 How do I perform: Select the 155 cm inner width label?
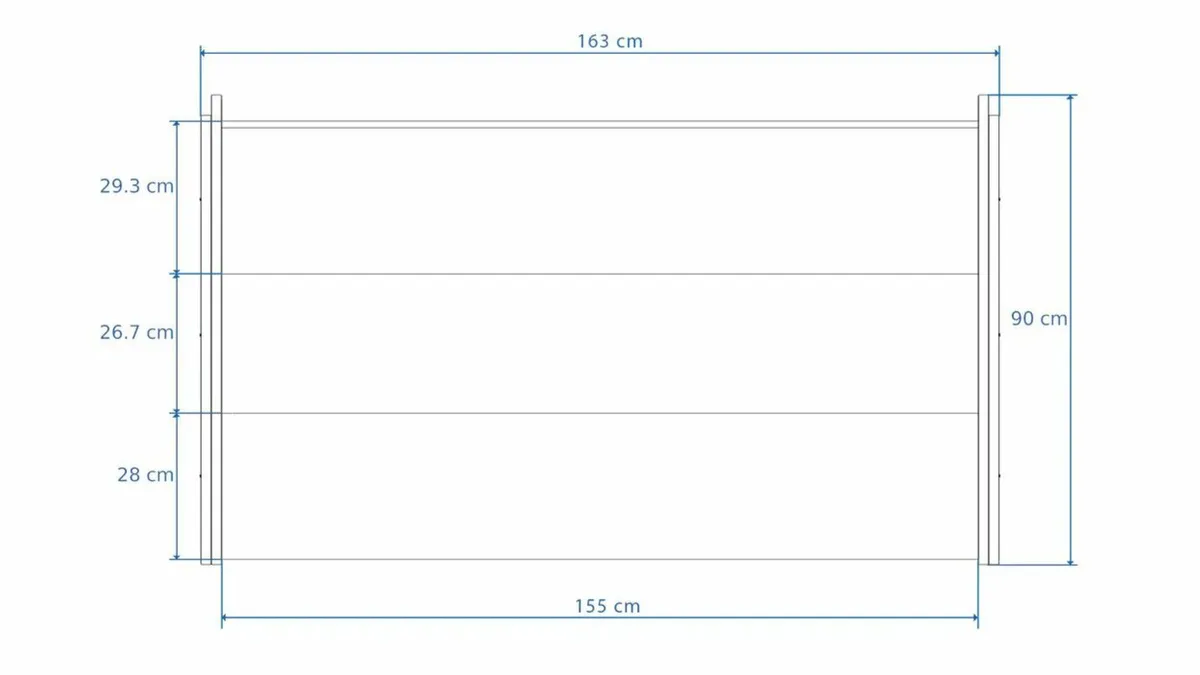click(x=607, y=606)
